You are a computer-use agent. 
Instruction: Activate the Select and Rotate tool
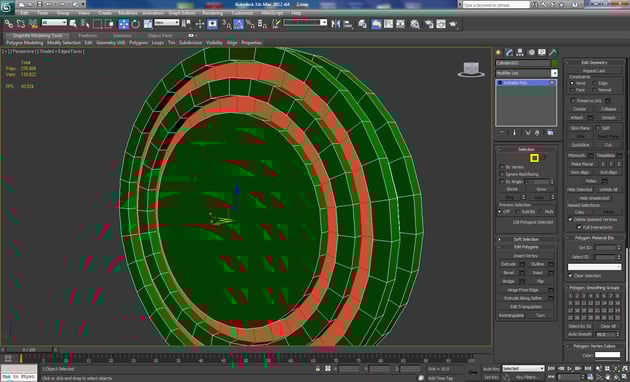click(x=136, y=24)
